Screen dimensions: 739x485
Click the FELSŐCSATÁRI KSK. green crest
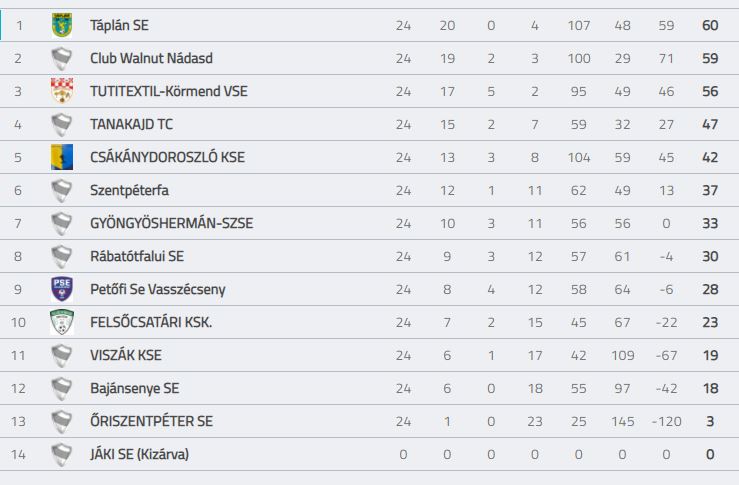[x=62, y=322]
